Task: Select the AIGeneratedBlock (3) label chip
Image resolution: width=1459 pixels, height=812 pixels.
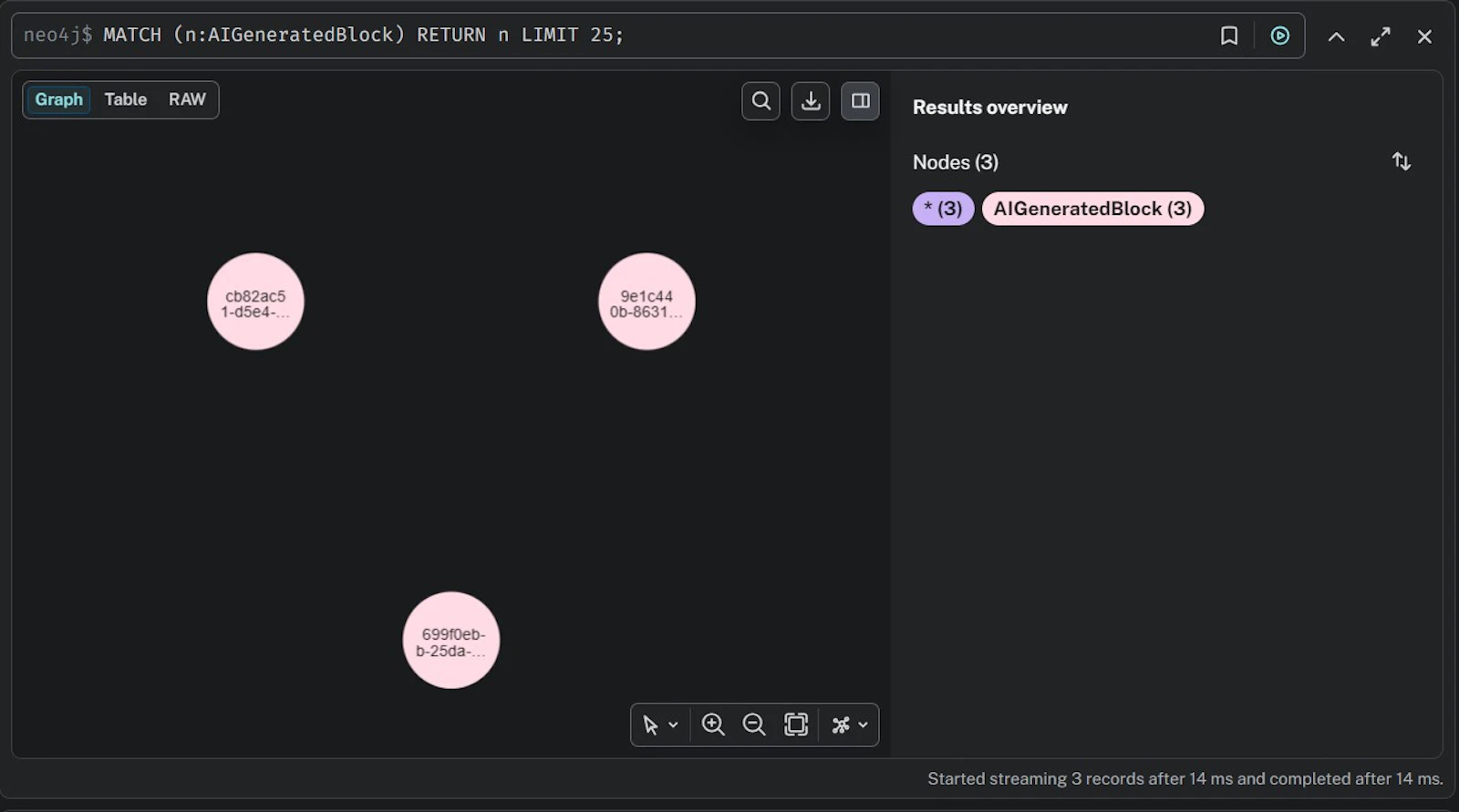Action: coord(1093,209)
